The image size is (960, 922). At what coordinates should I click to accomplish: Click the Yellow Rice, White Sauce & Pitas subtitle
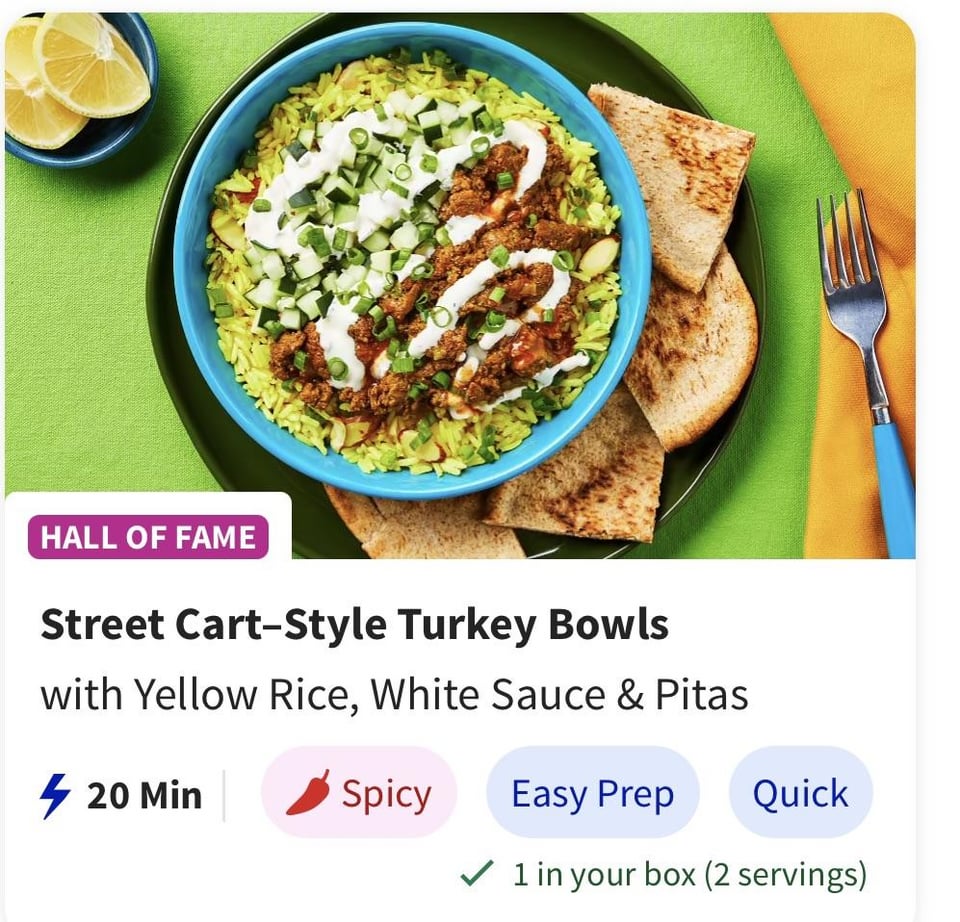pos(394,695)
